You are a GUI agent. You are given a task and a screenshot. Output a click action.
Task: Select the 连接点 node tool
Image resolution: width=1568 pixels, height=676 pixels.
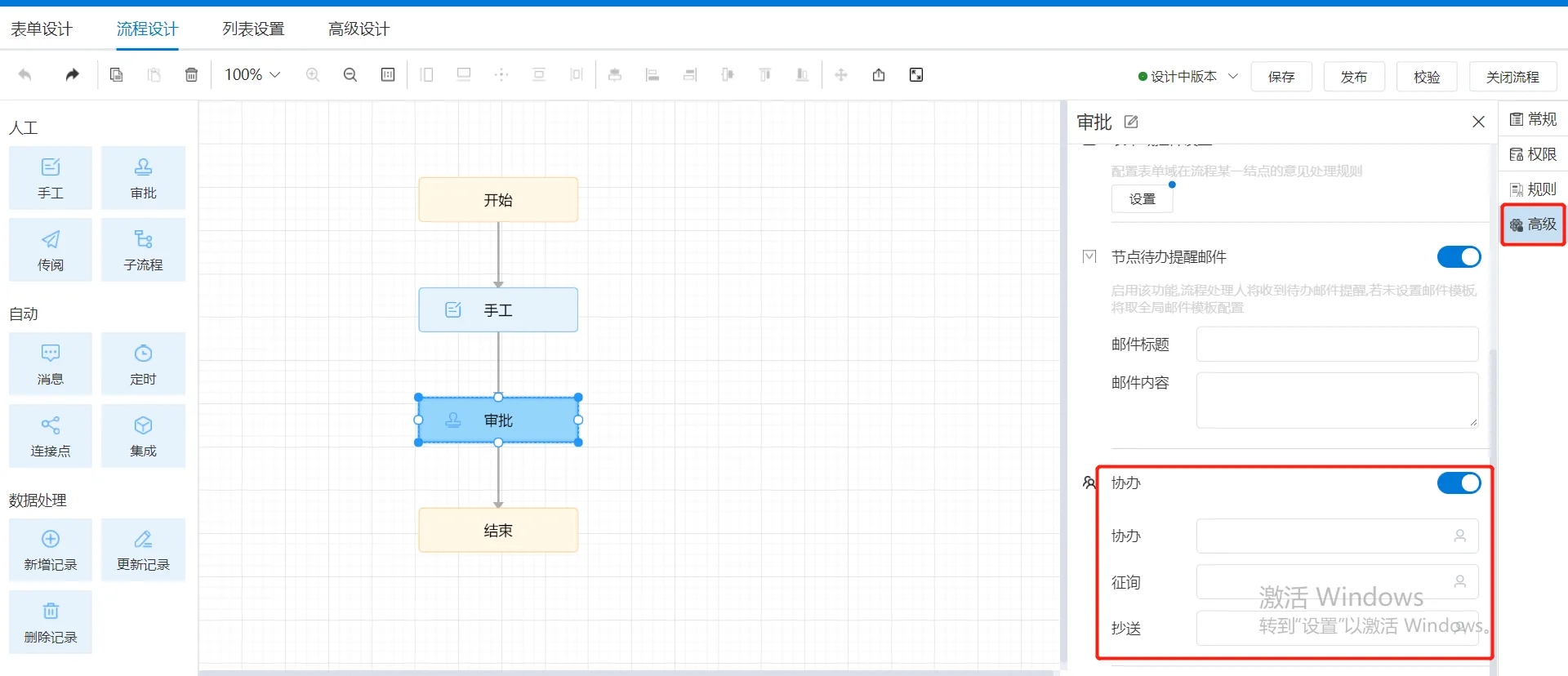click(51, 436)
